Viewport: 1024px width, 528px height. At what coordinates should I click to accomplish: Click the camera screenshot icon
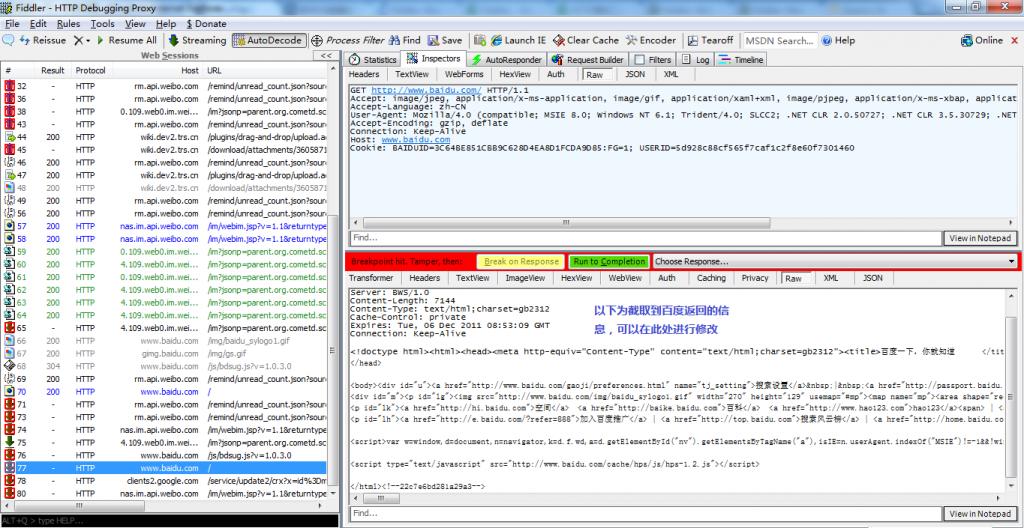coord(480,41)
